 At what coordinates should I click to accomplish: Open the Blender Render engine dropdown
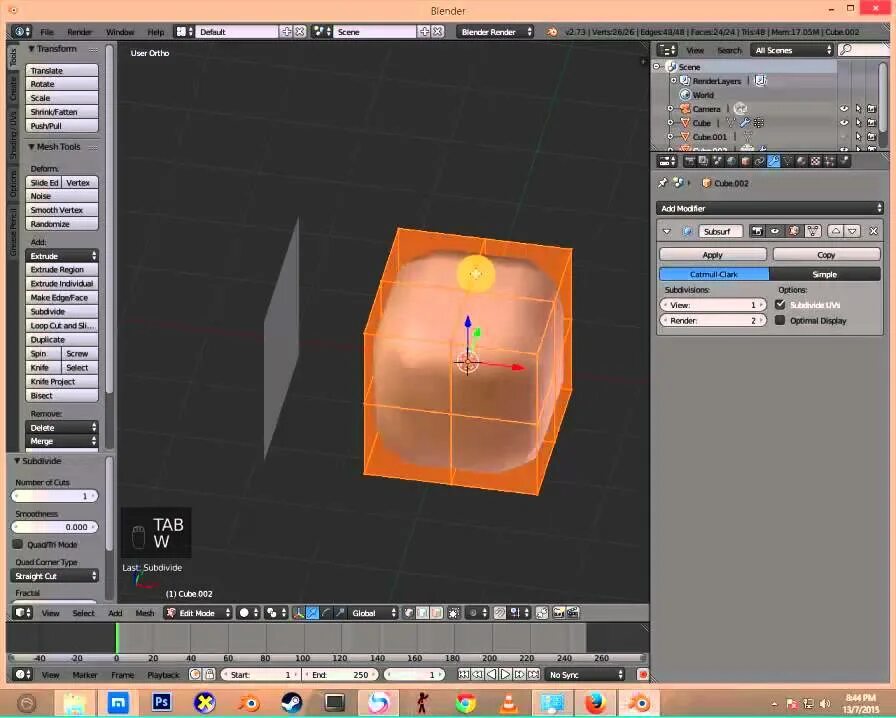tap(495, 31)
